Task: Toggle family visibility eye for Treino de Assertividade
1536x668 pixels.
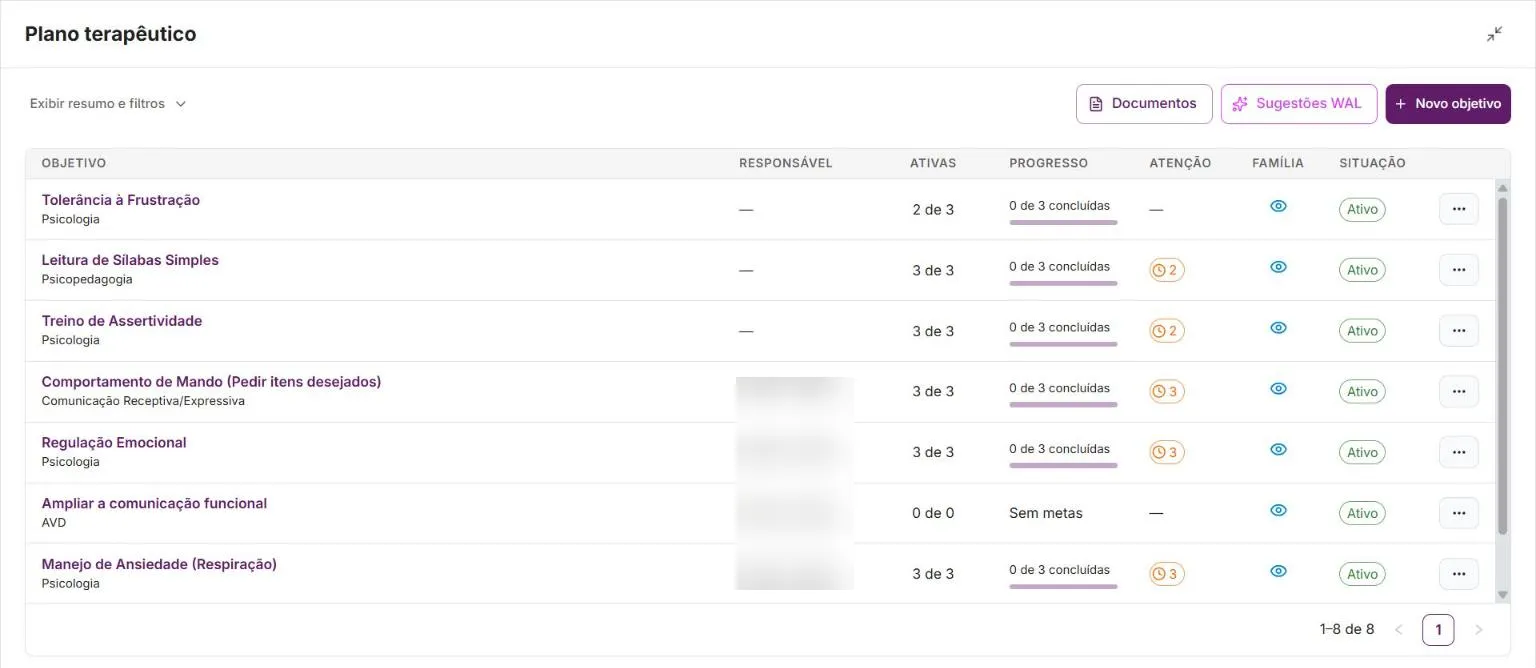Action: pyautogui.click(x=1278, y=328)
